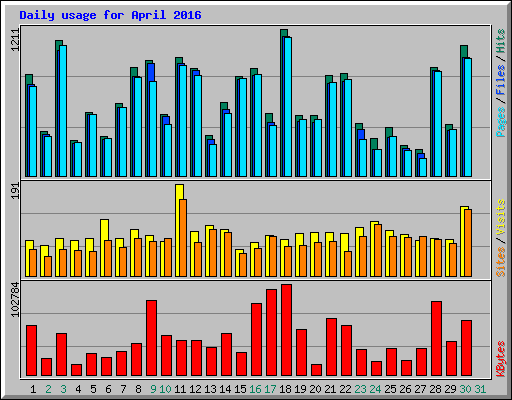Click the green day label "3"
Screen dimensions: 512x400
(x=63, y=389)
